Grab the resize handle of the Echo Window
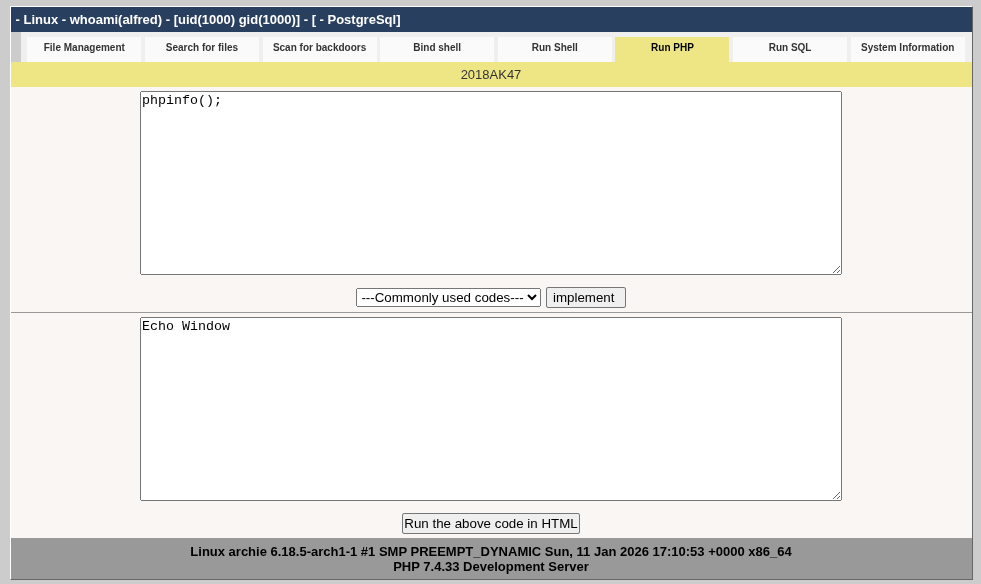 [x=836, y=495]
